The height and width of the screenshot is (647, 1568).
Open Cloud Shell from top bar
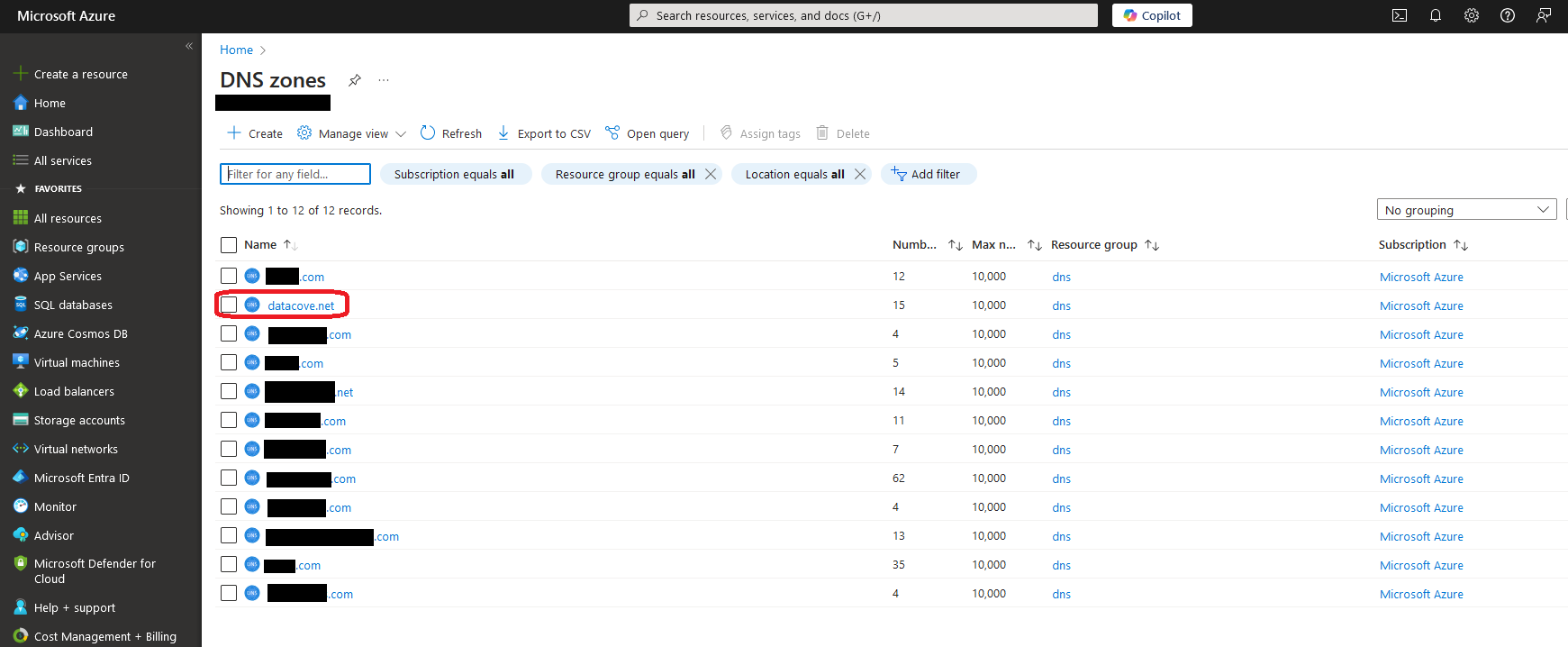[x=1400, y=15]
